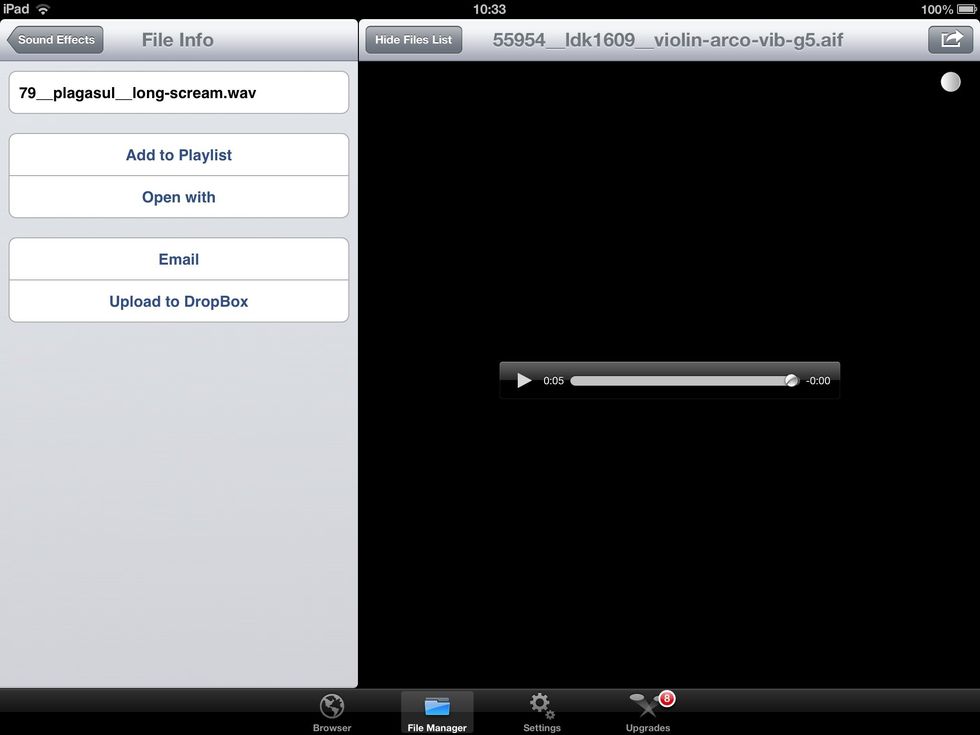
Task: Tap Email to send the file
Action: point(179,259)
